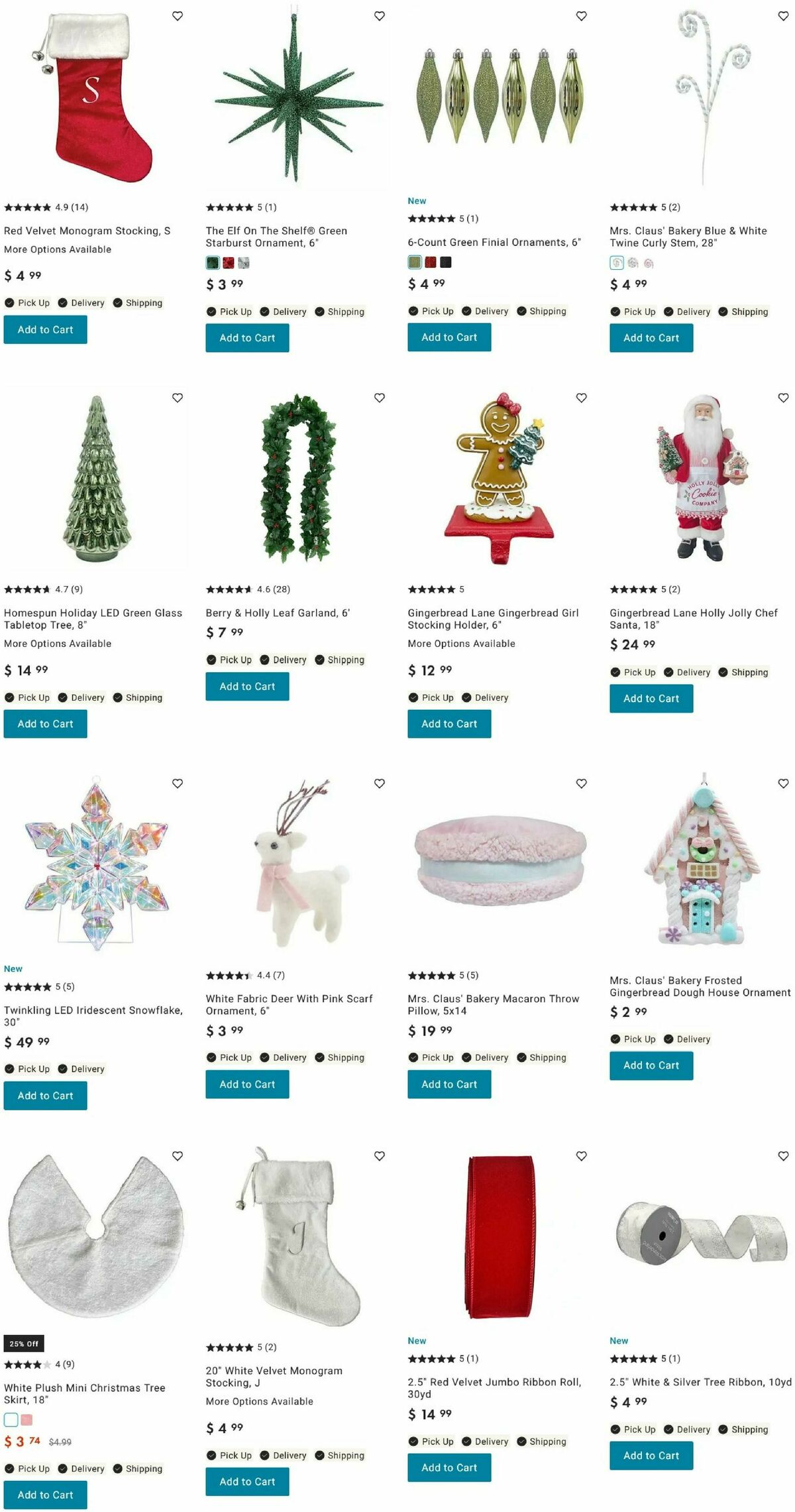Heart the White & Silver Tree Ribbon

click(x=784, y=1156)
